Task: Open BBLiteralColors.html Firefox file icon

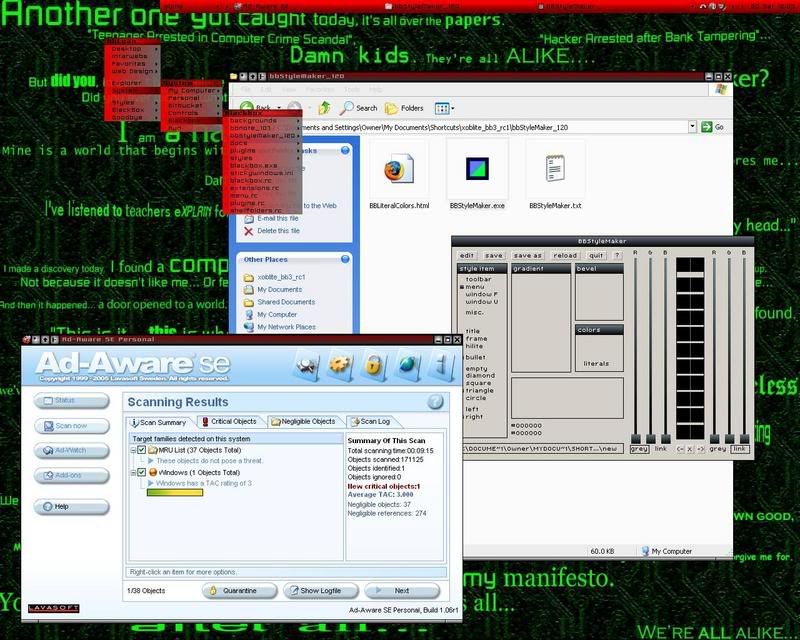Action: tap(398, 171)
